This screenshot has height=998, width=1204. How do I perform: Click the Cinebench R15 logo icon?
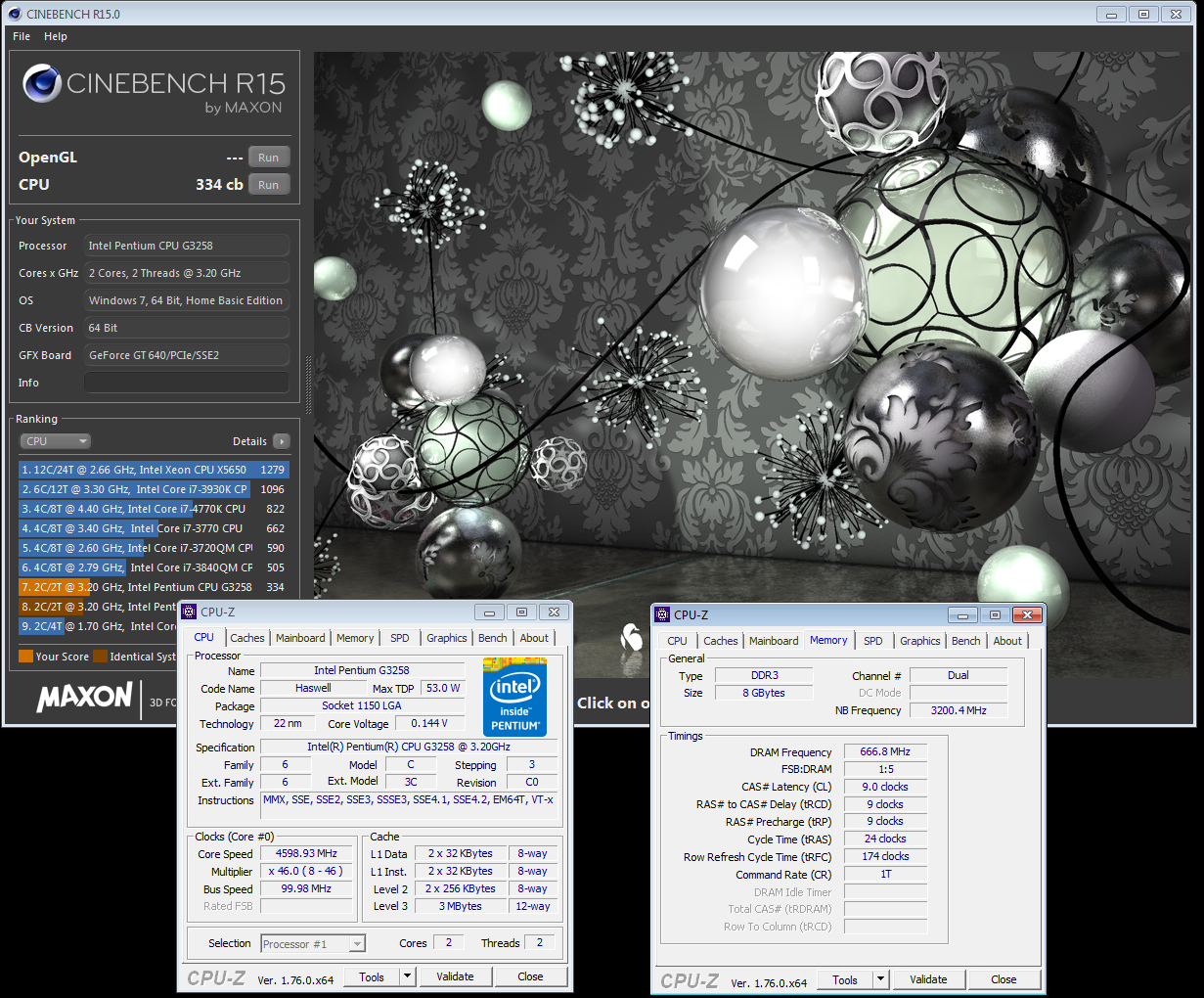click(42, 84)
